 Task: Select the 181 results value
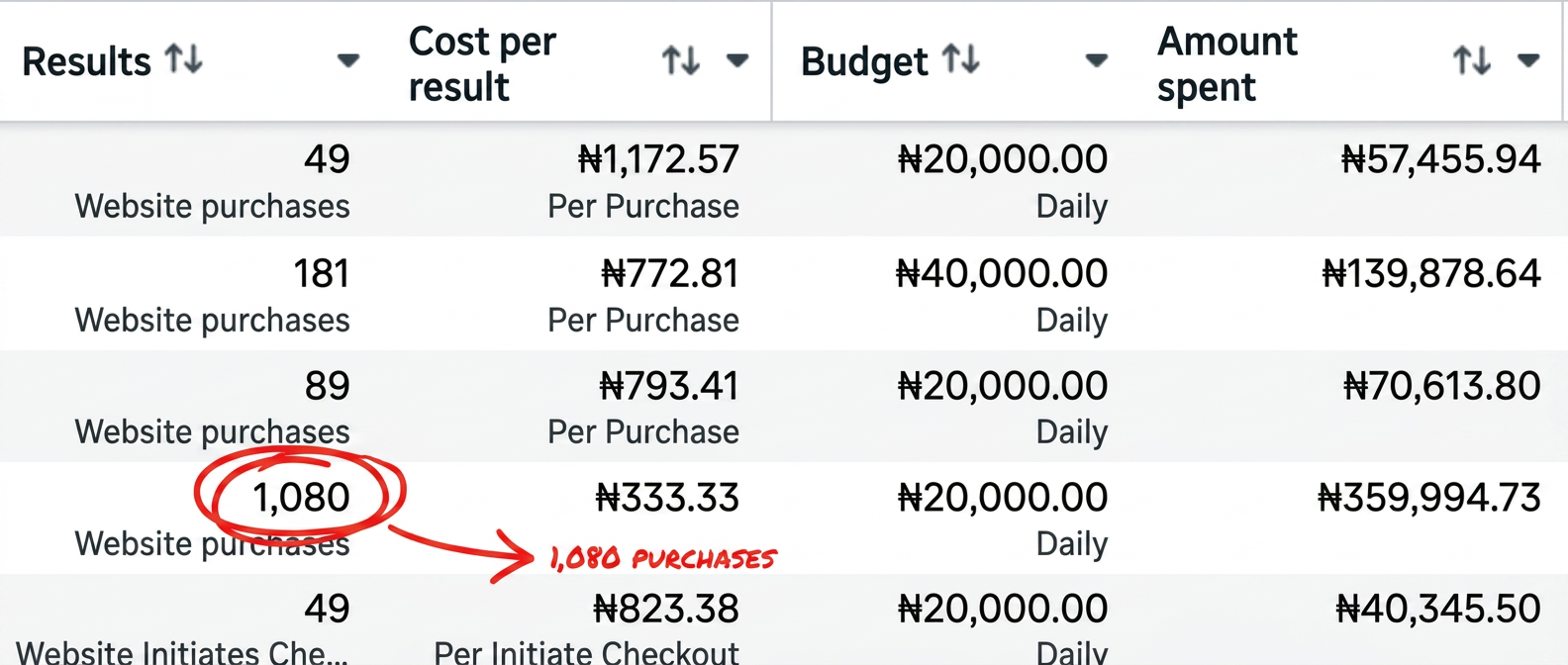tap(322, 273)
